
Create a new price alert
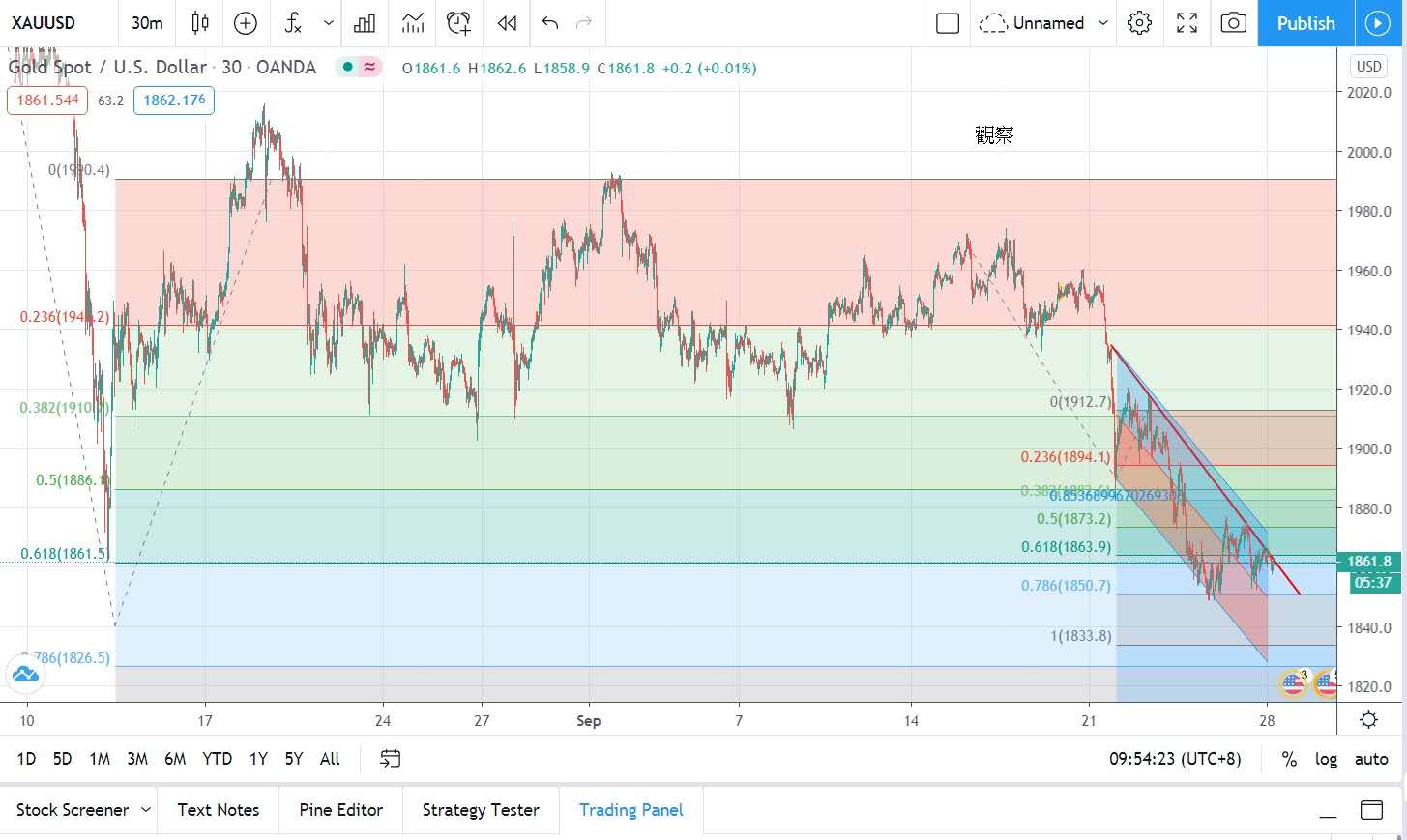click(x=458, y=23)
